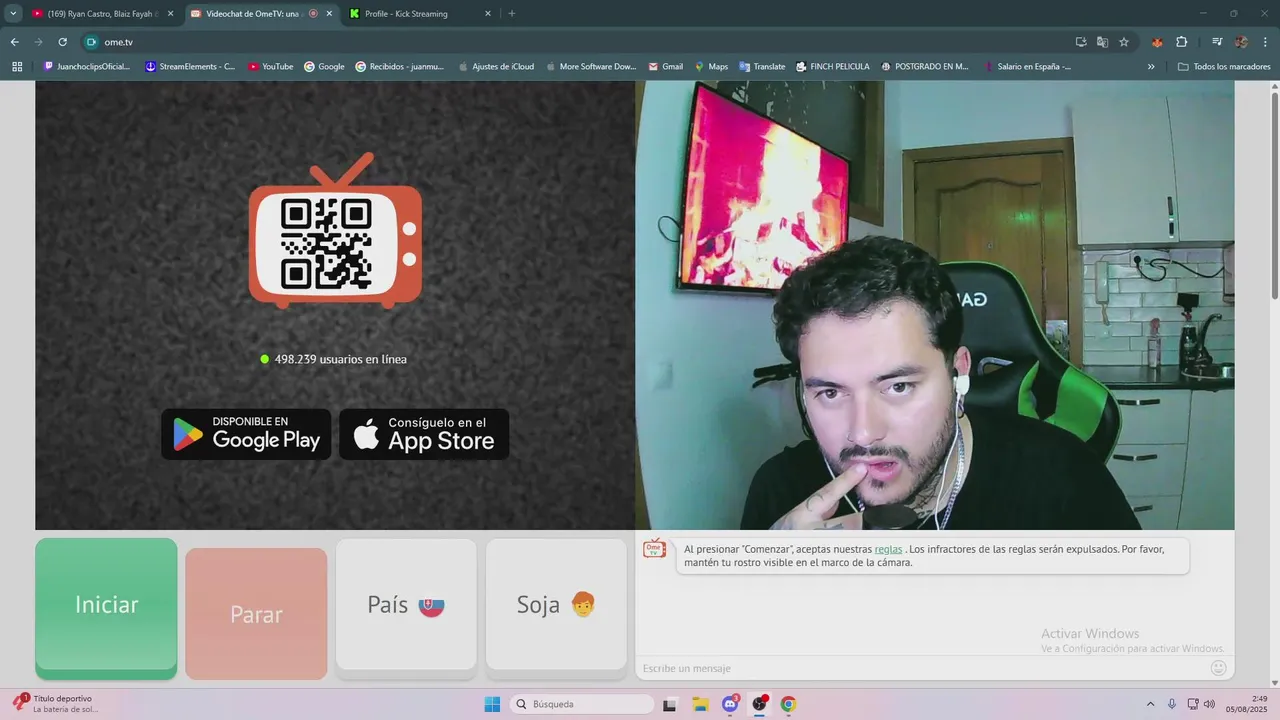
Task: Click the OmeTV avatar icon in chat
Action: click(x=654, y=549)
